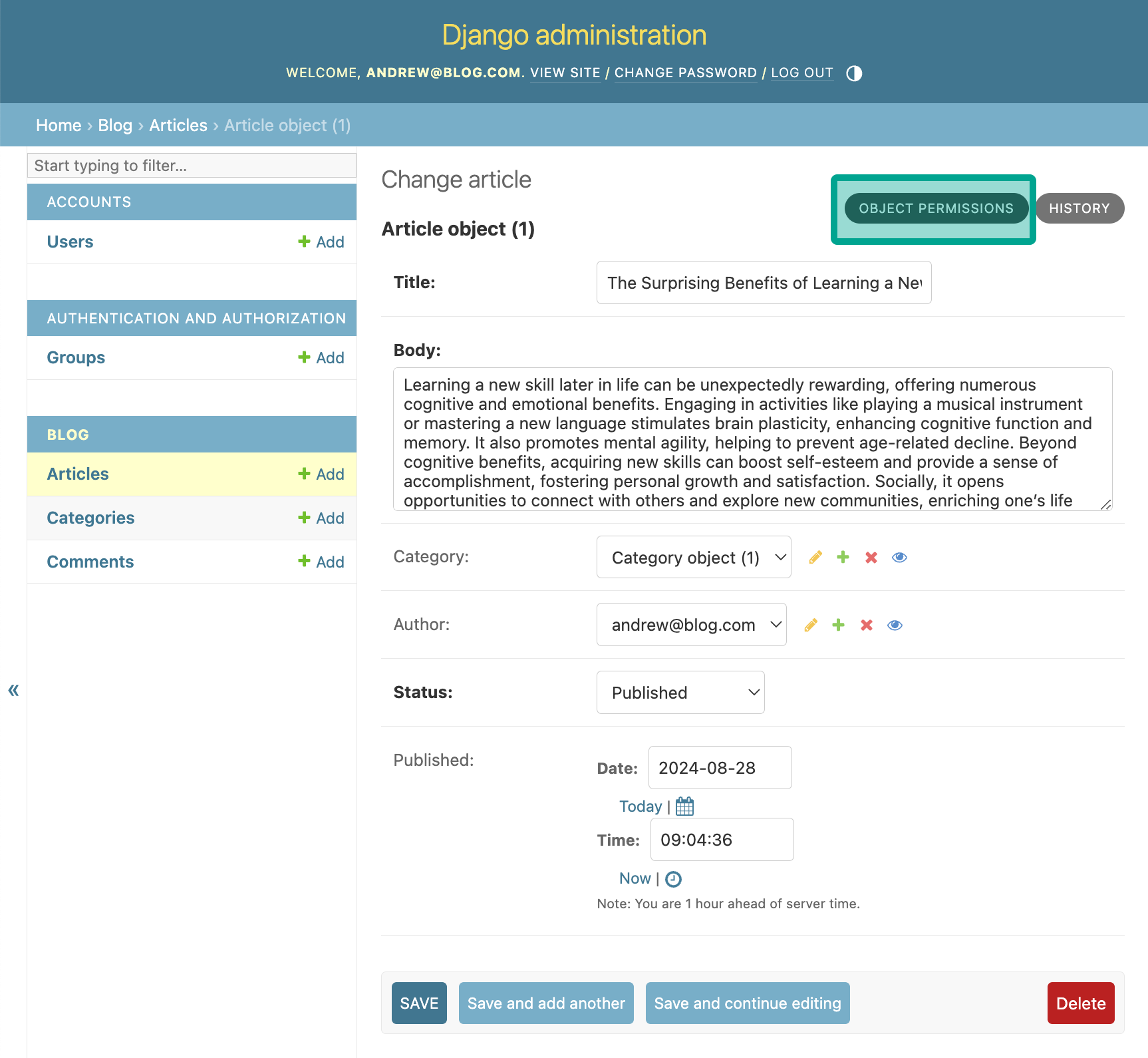The height and width of the screenshot is (1058, 1148).
Task: View selected category via eye icon
Action: pos(899,558)
